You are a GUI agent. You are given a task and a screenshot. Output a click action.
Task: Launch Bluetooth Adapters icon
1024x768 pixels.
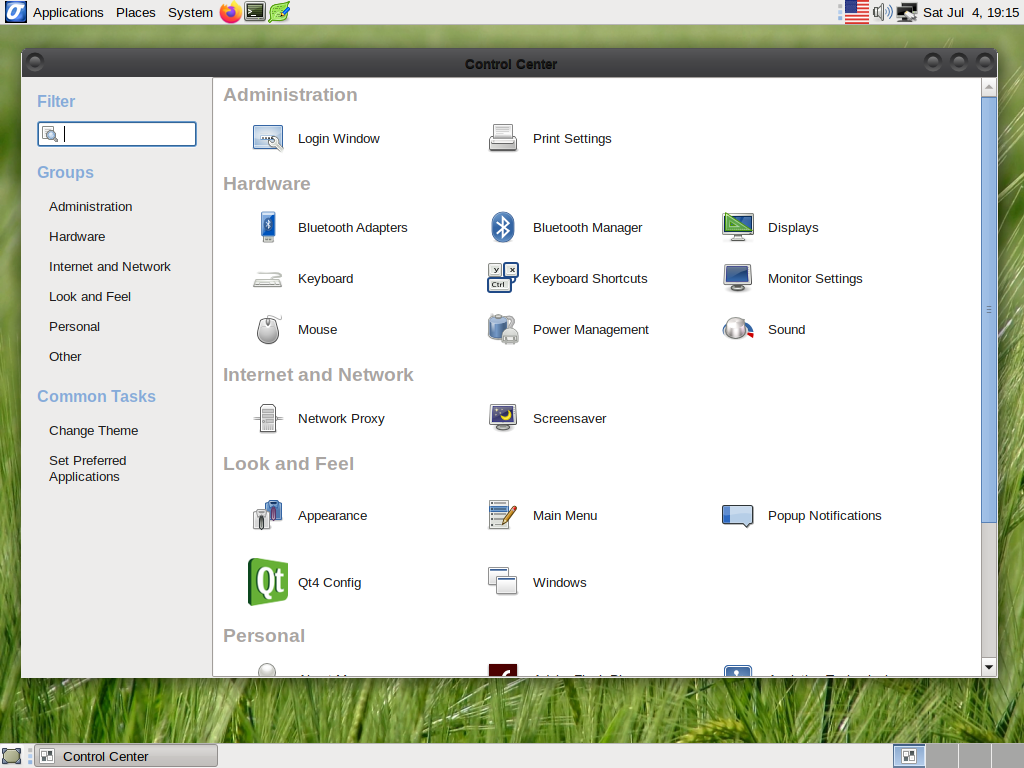[x=268, y=227]
